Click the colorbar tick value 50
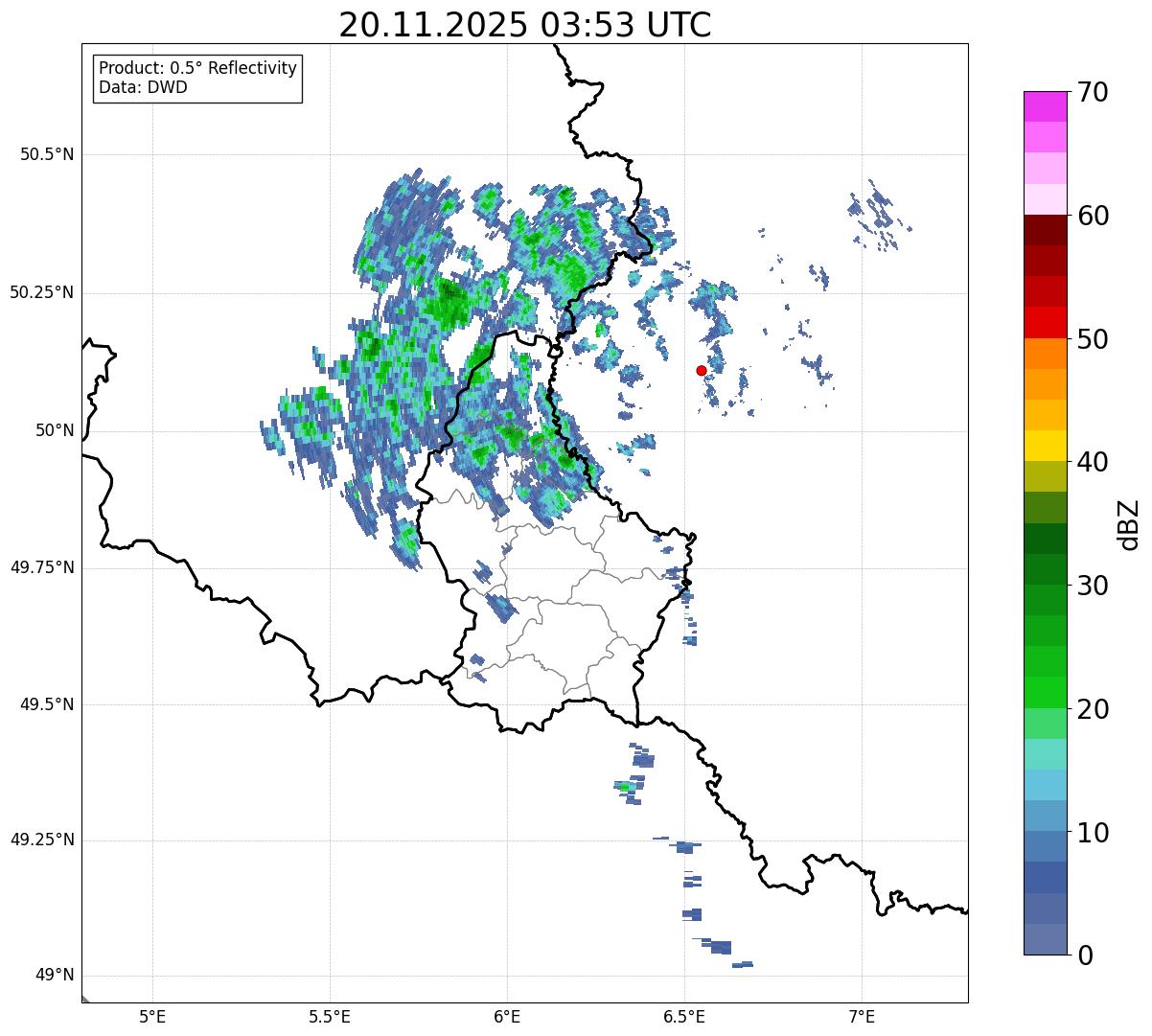The height and width of the screenshot is (1036, 1152). click(1093, 339)
